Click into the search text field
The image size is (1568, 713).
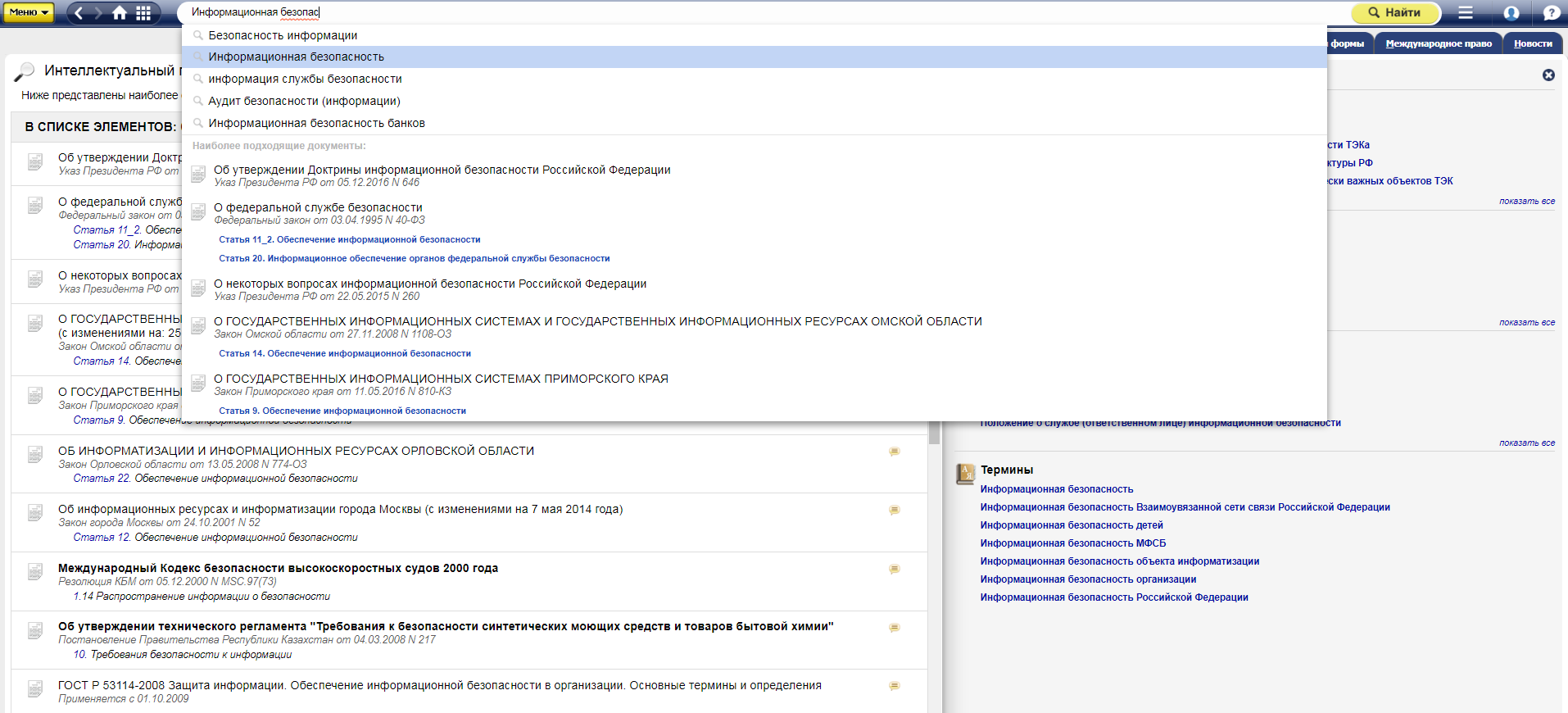coord(737,12)
